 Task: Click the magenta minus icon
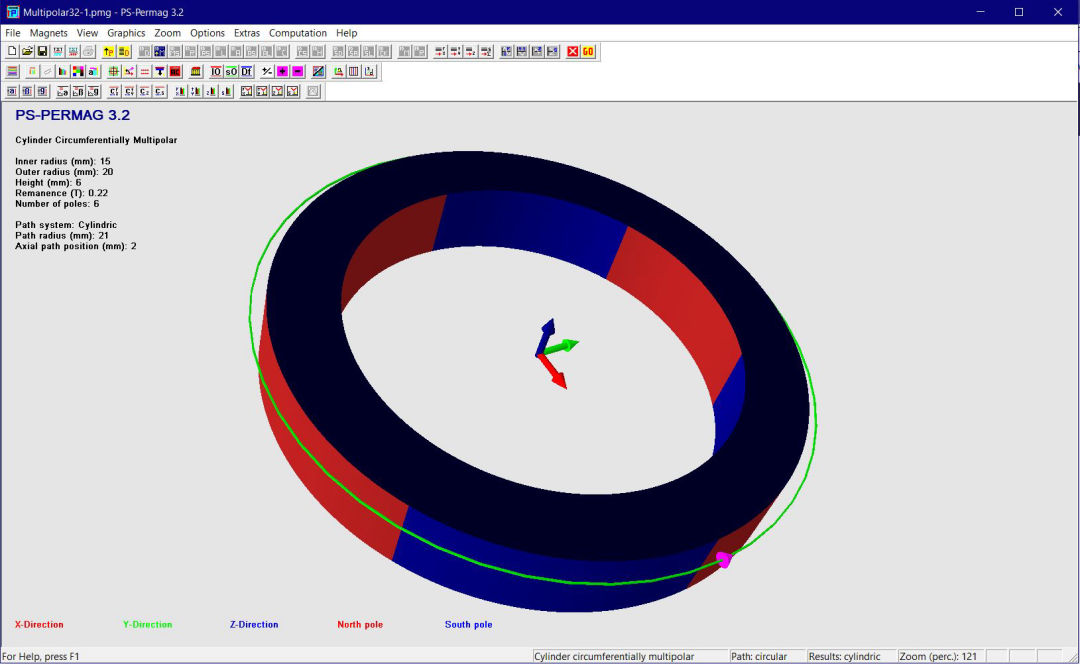297,71
